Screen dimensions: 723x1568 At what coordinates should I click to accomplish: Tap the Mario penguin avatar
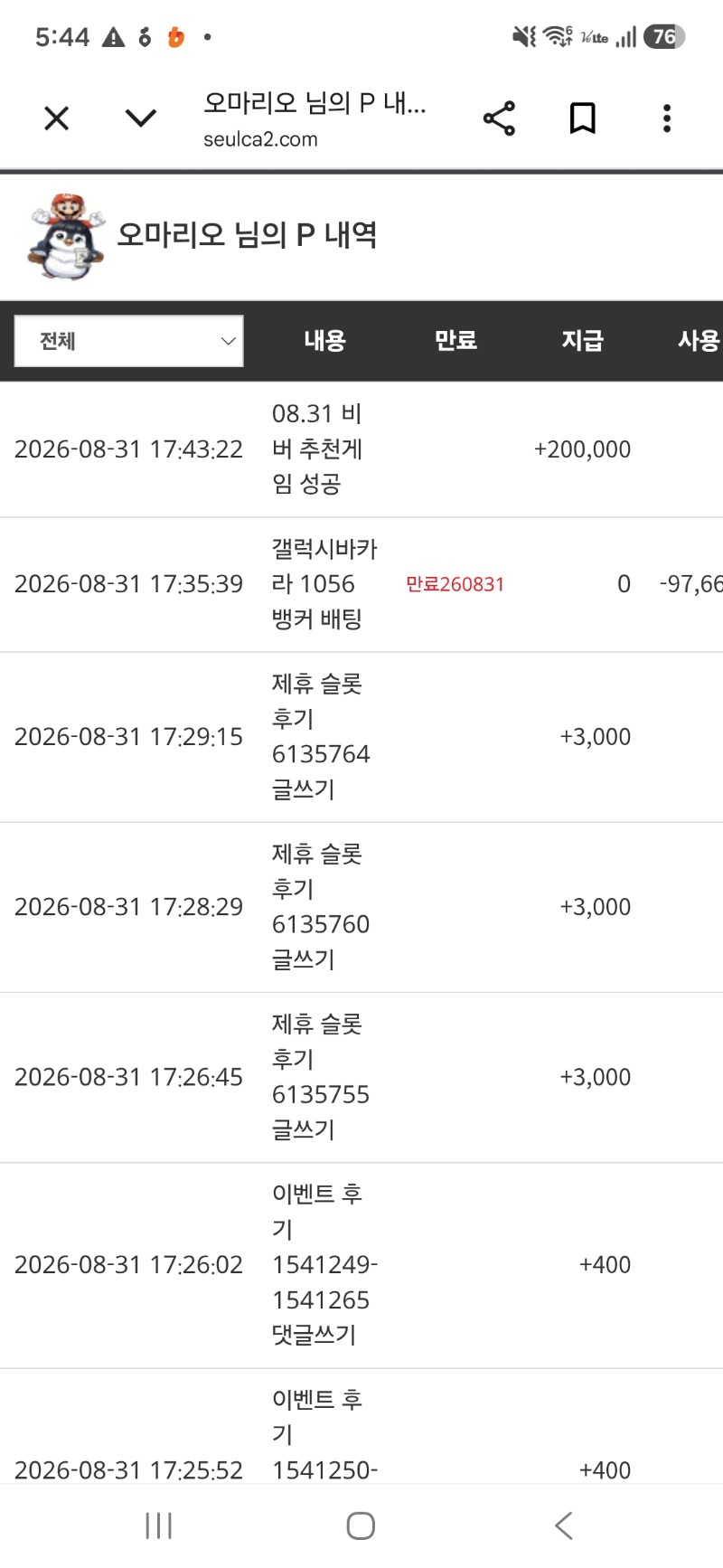pos(67,236)
